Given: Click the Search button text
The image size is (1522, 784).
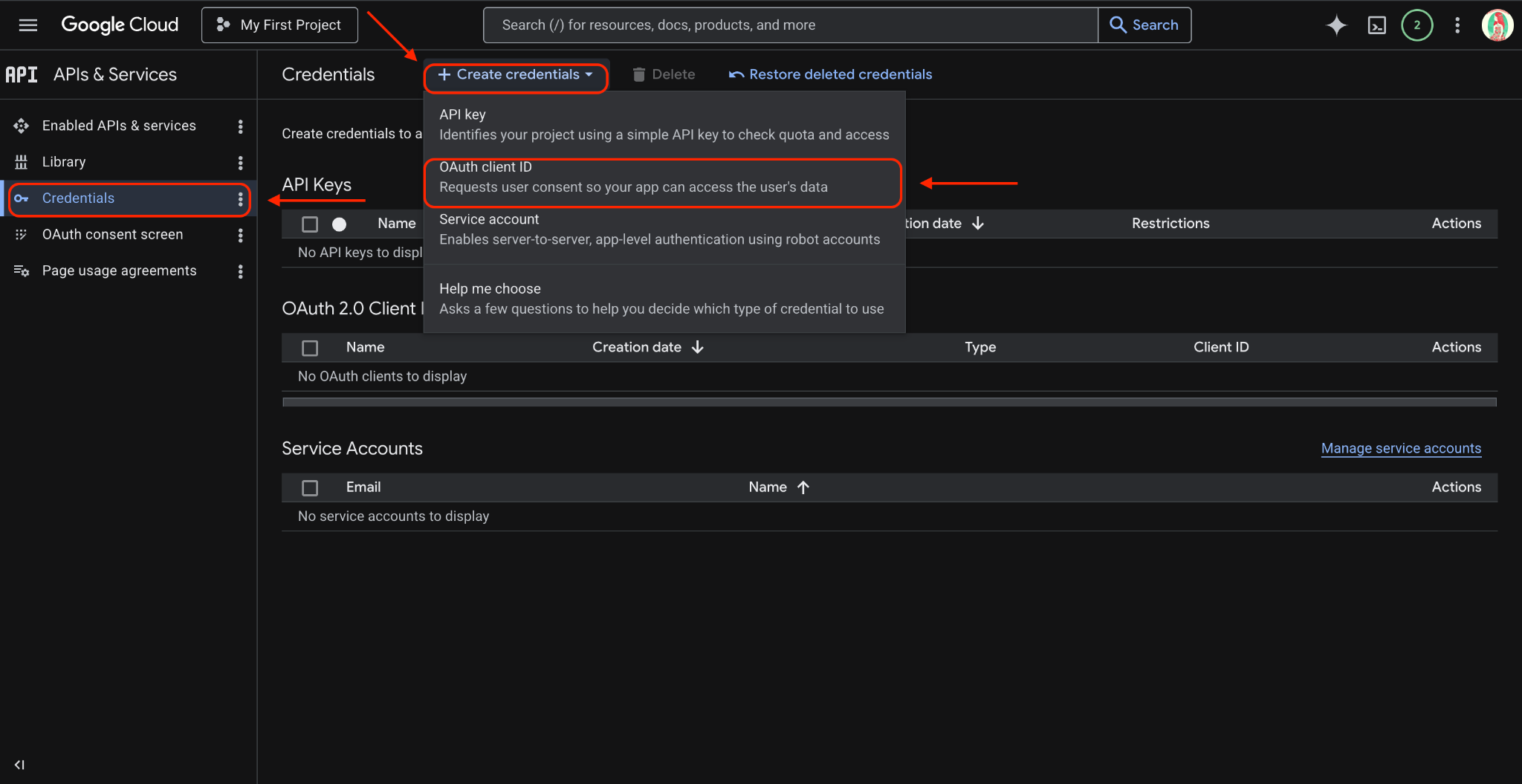Looking at the screenshot, I should point(1155,25).
